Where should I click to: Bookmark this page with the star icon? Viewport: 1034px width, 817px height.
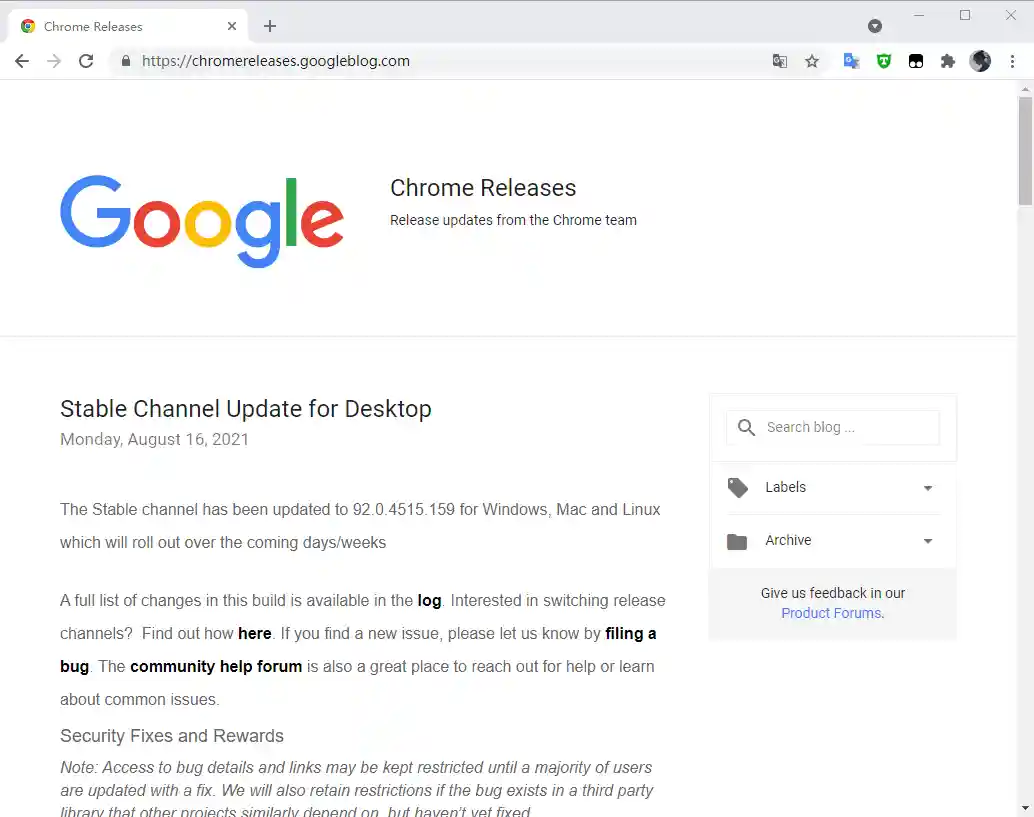812,61
